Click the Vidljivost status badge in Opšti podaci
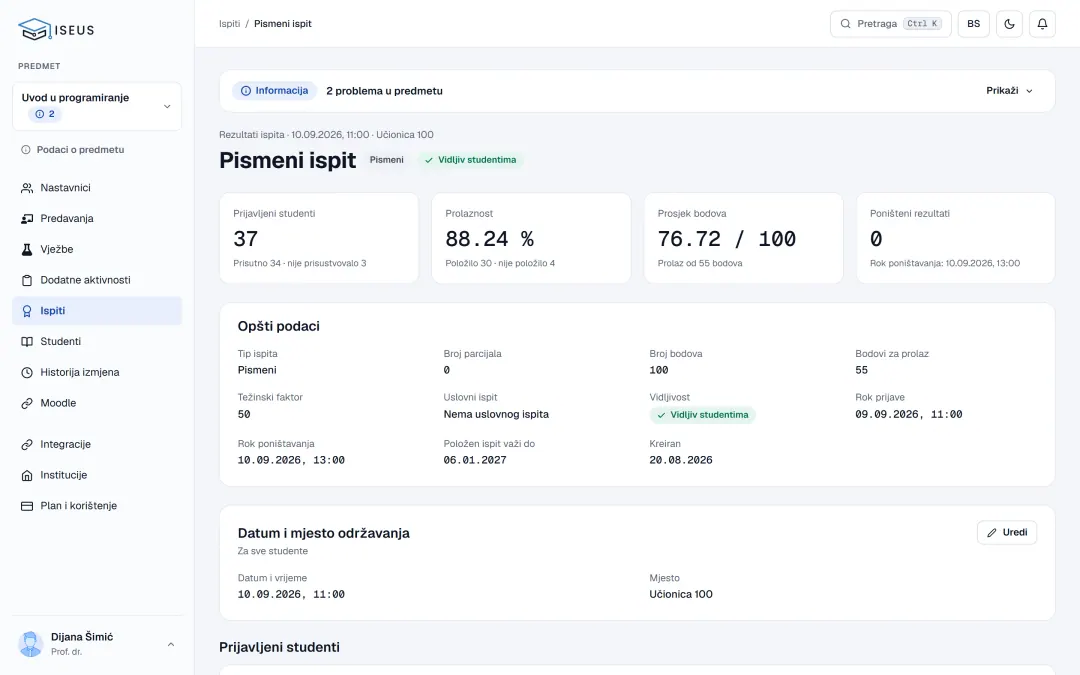The width and height of the screenshot is (1080, 675). click(703, 415)
